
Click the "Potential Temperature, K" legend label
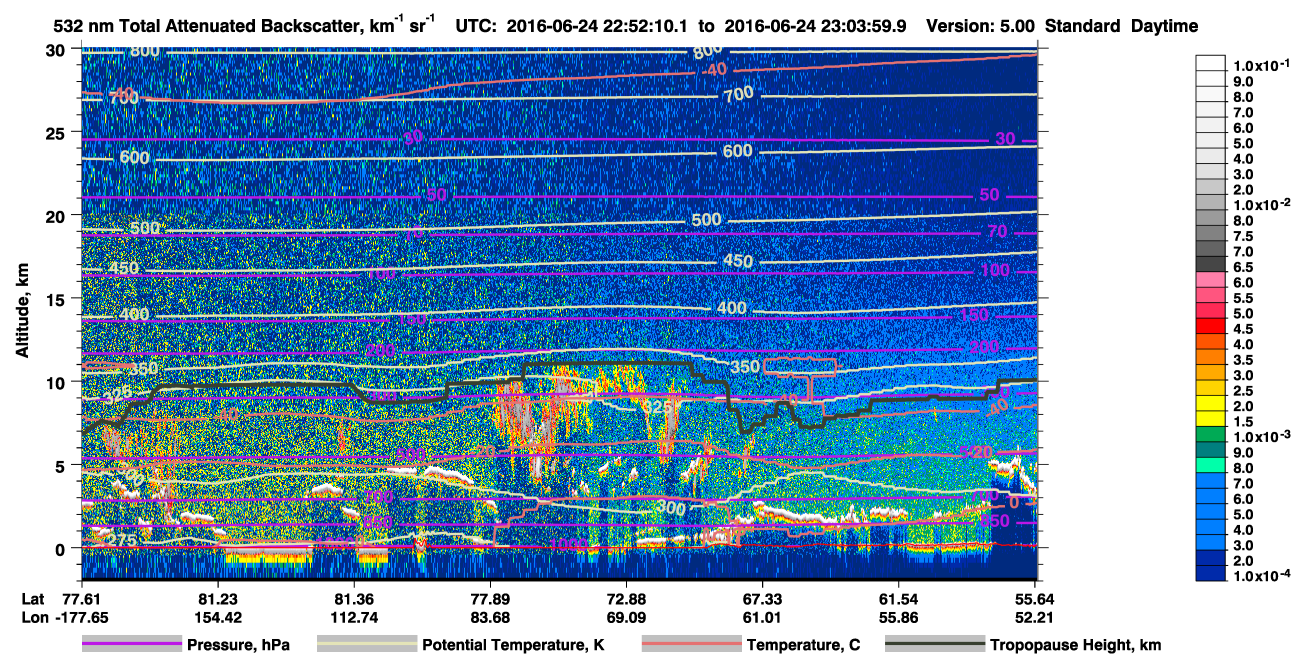(513, 646)
